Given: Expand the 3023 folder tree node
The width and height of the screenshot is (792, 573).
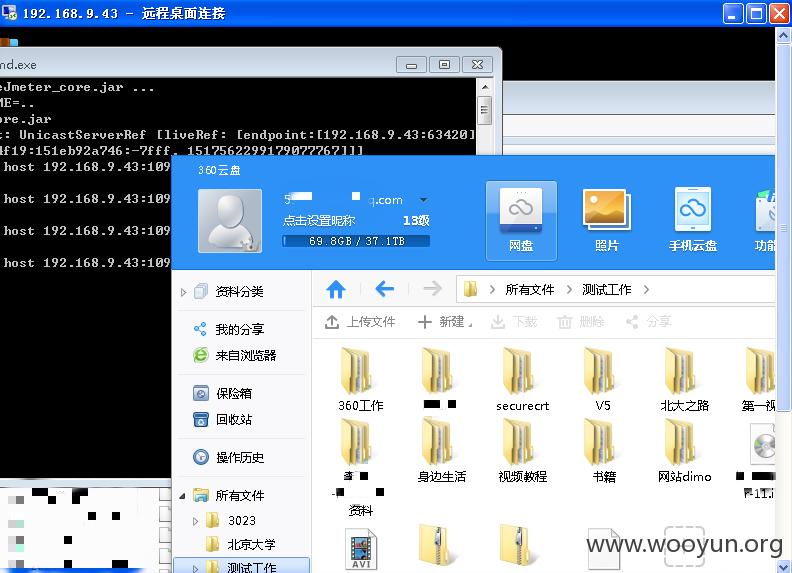Looking at the screenshot, I should click(x=195, y=520).
